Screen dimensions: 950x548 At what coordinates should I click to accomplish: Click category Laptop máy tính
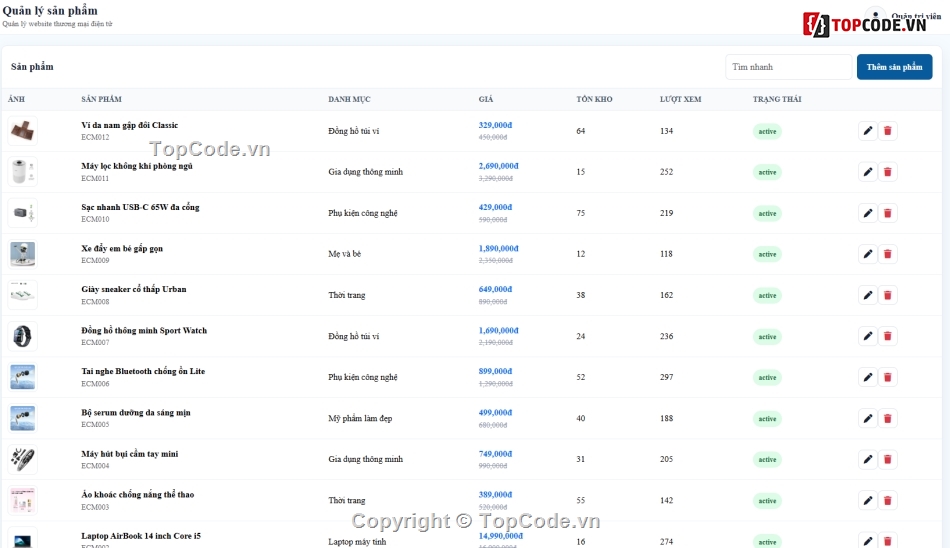(x=357, y=541)
